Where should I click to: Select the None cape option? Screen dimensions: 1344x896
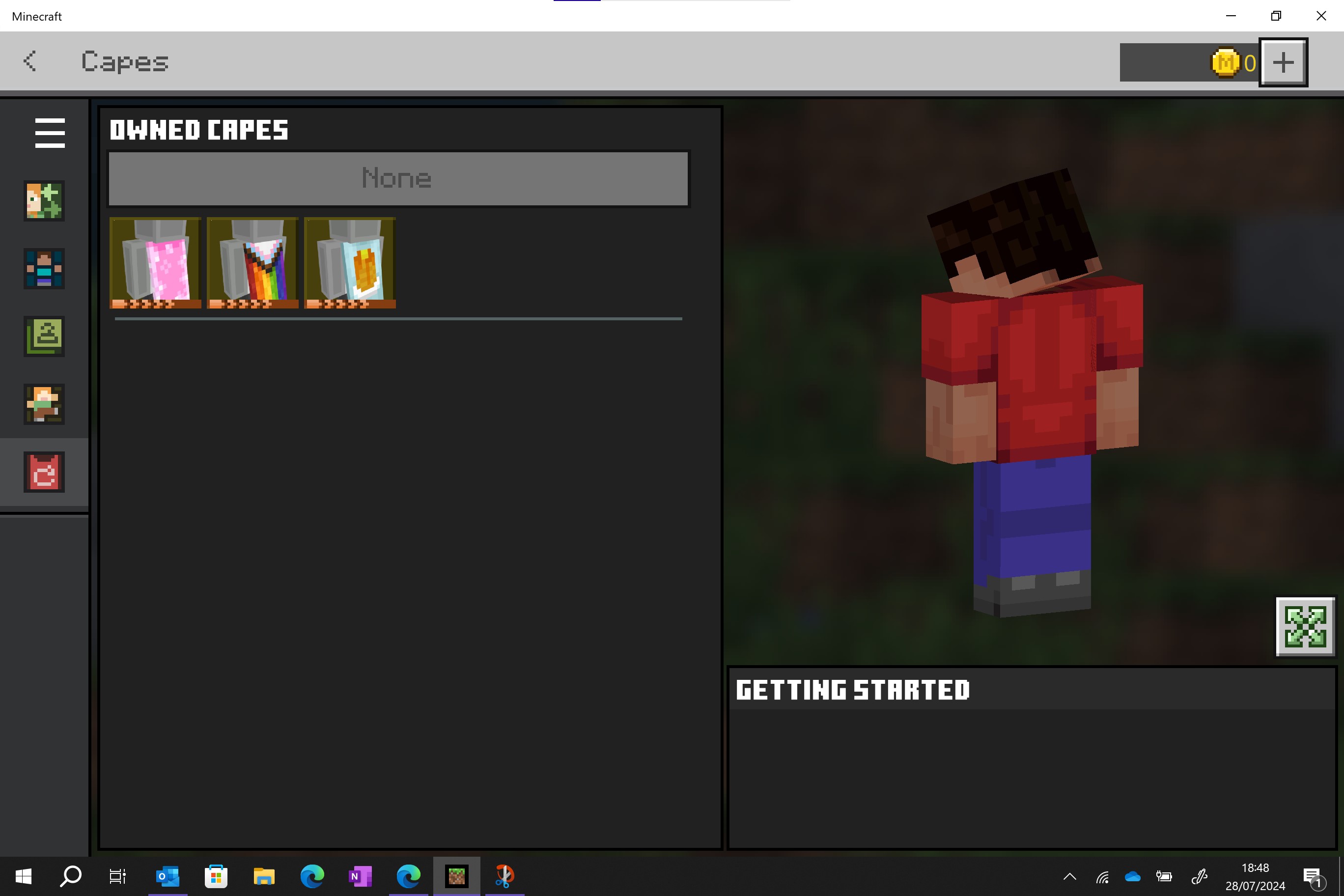click(x=398, y=178)
